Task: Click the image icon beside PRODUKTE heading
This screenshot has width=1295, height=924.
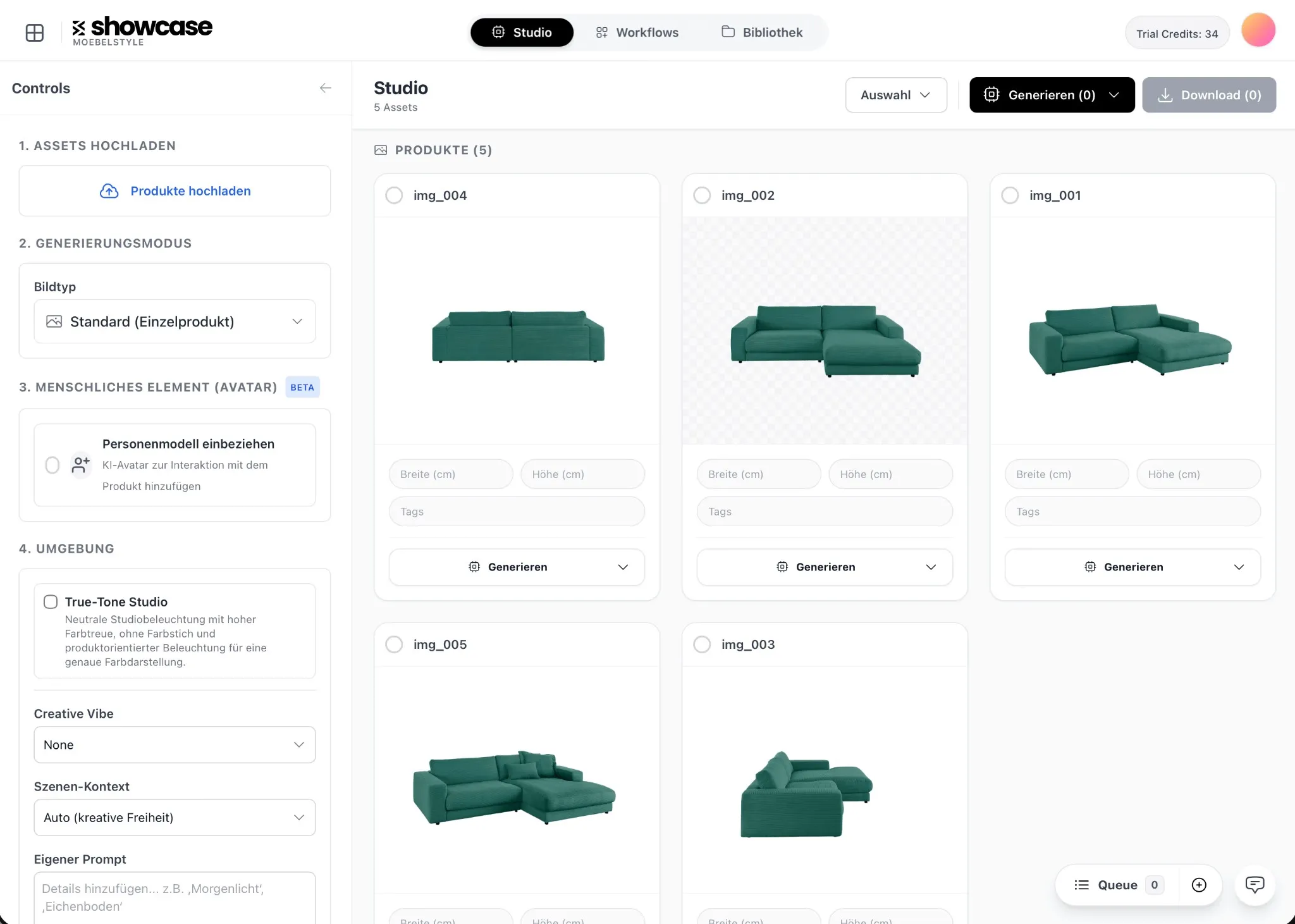Action: click(x=381, y=150)
